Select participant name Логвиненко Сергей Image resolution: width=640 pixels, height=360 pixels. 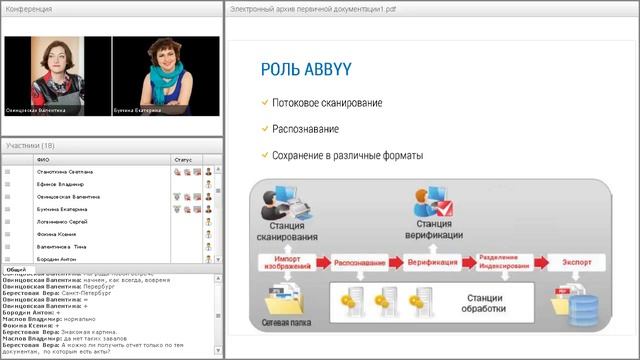[x=62, y=222]
